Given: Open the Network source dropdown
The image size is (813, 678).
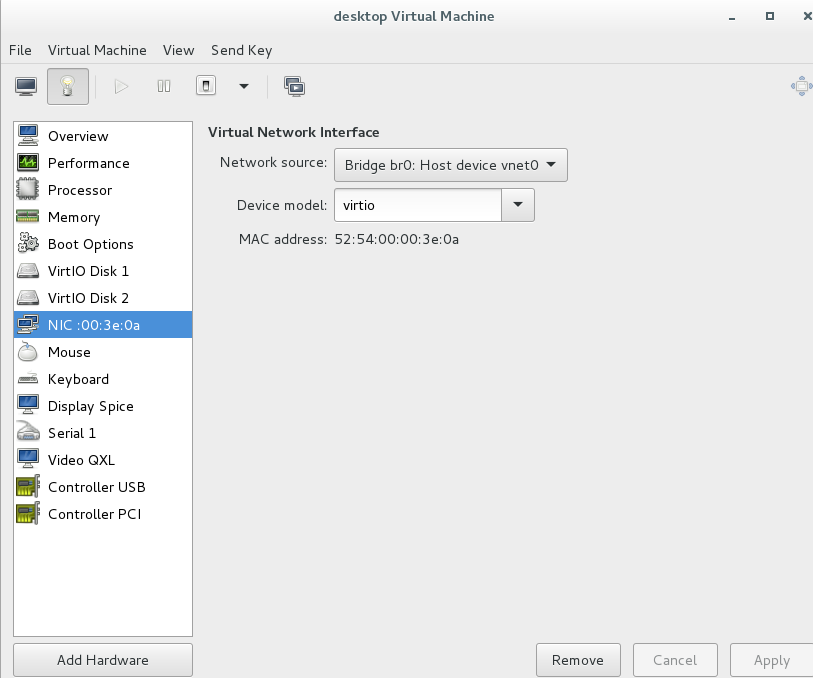Looking at the screenshot, I should tap(451, 165).
